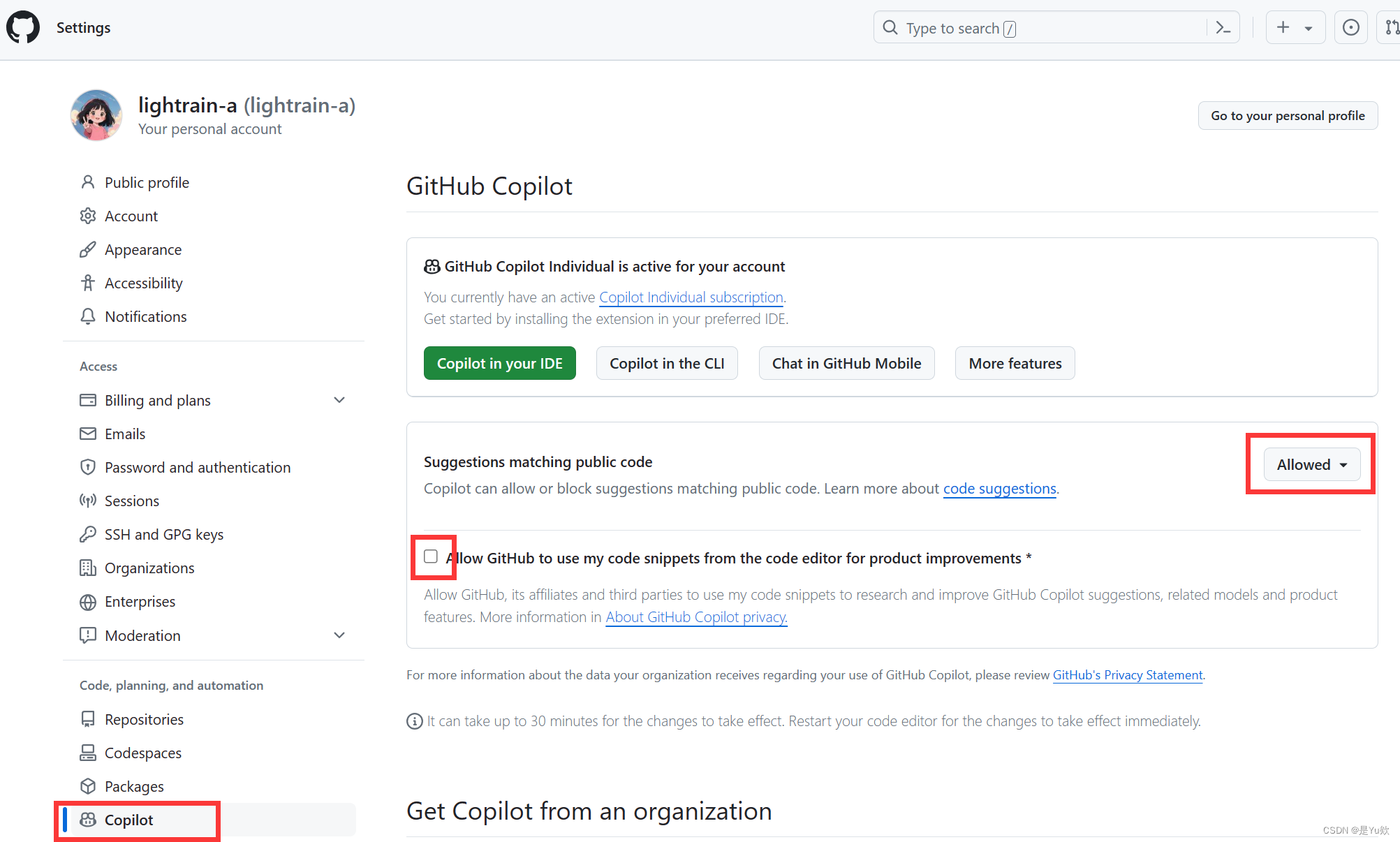Open Enterprises settings

click(x=140, y=602)
